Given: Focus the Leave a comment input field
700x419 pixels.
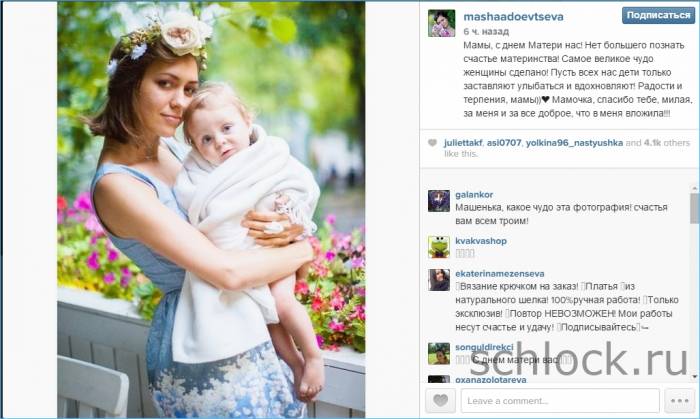Looking at the screenshot, I should tap(560, 400).
